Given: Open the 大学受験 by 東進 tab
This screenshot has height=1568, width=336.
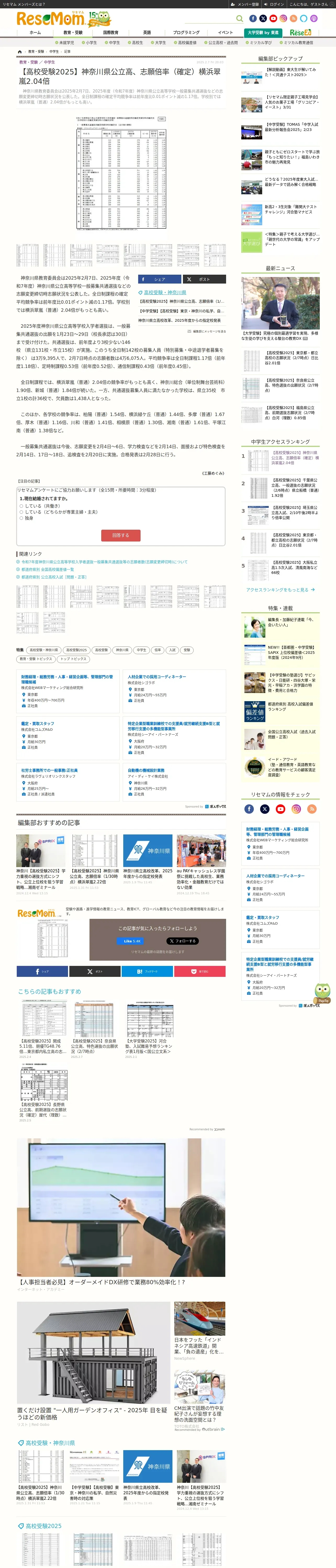Looking at the screenshot, I should click(x=263, y=33).
